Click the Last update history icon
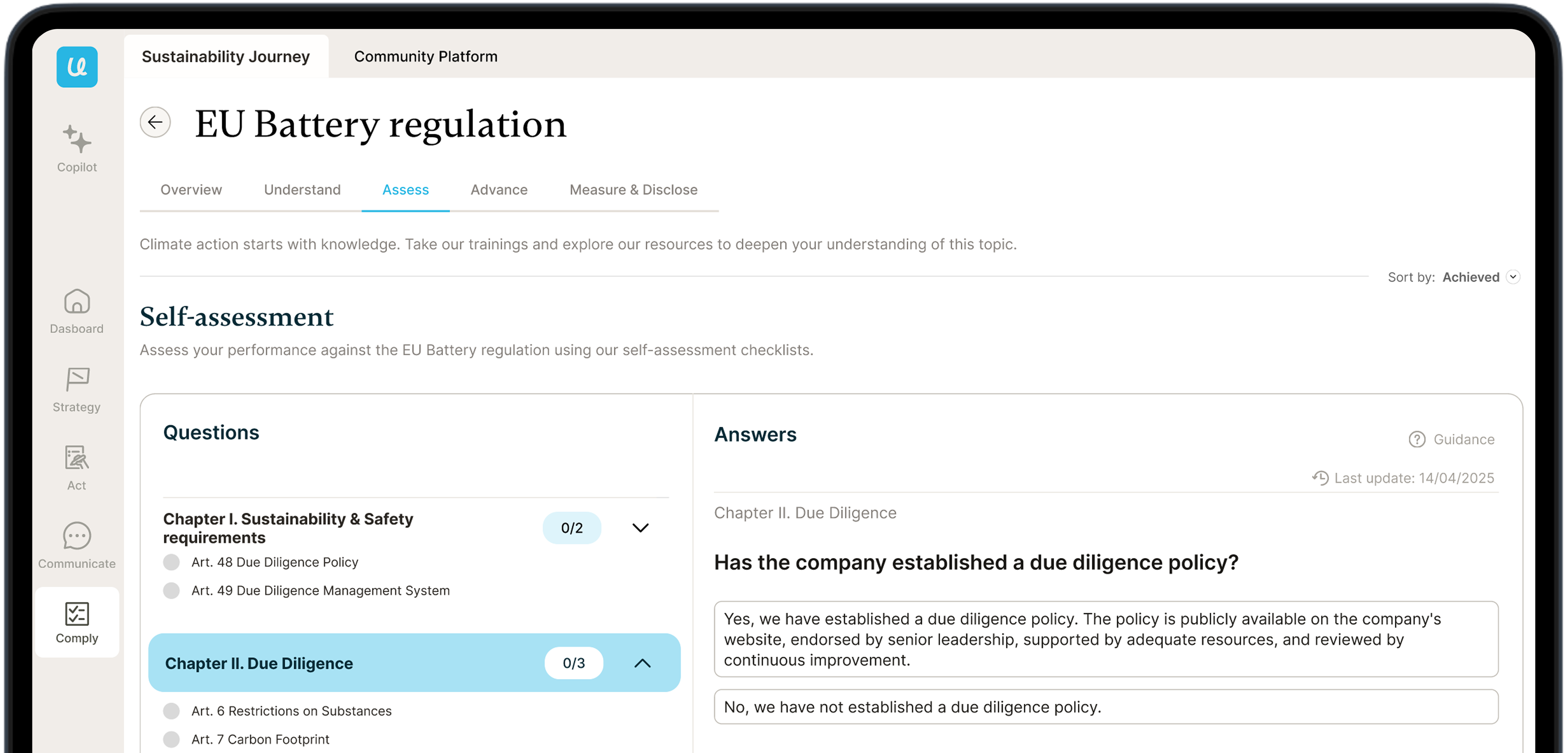1568x753 pixels. point(1320,478)
